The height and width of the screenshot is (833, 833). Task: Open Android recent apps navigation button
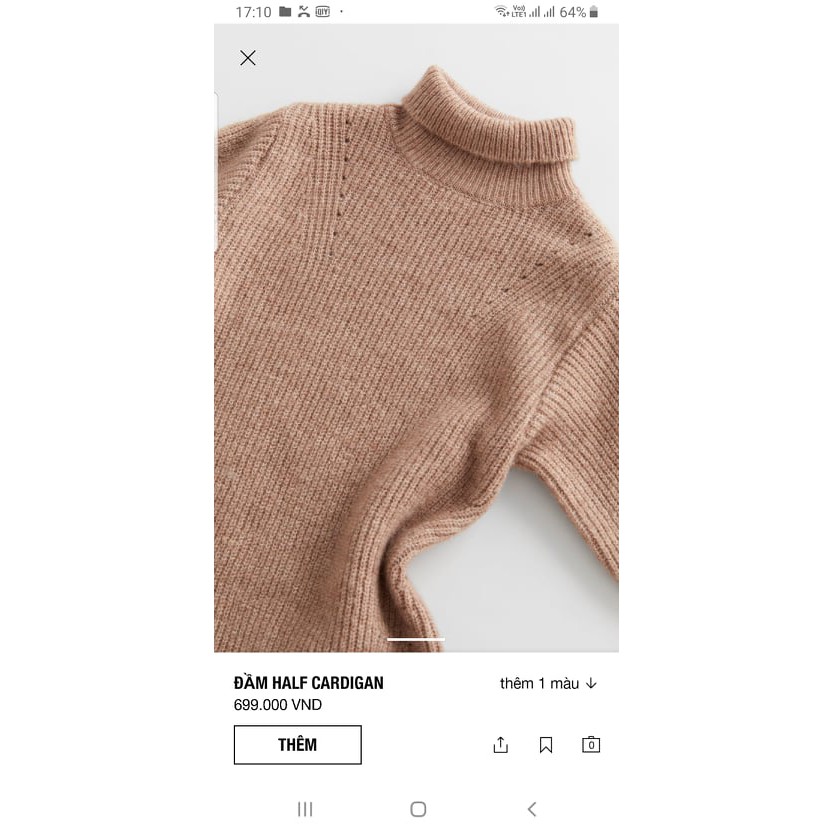305,809
